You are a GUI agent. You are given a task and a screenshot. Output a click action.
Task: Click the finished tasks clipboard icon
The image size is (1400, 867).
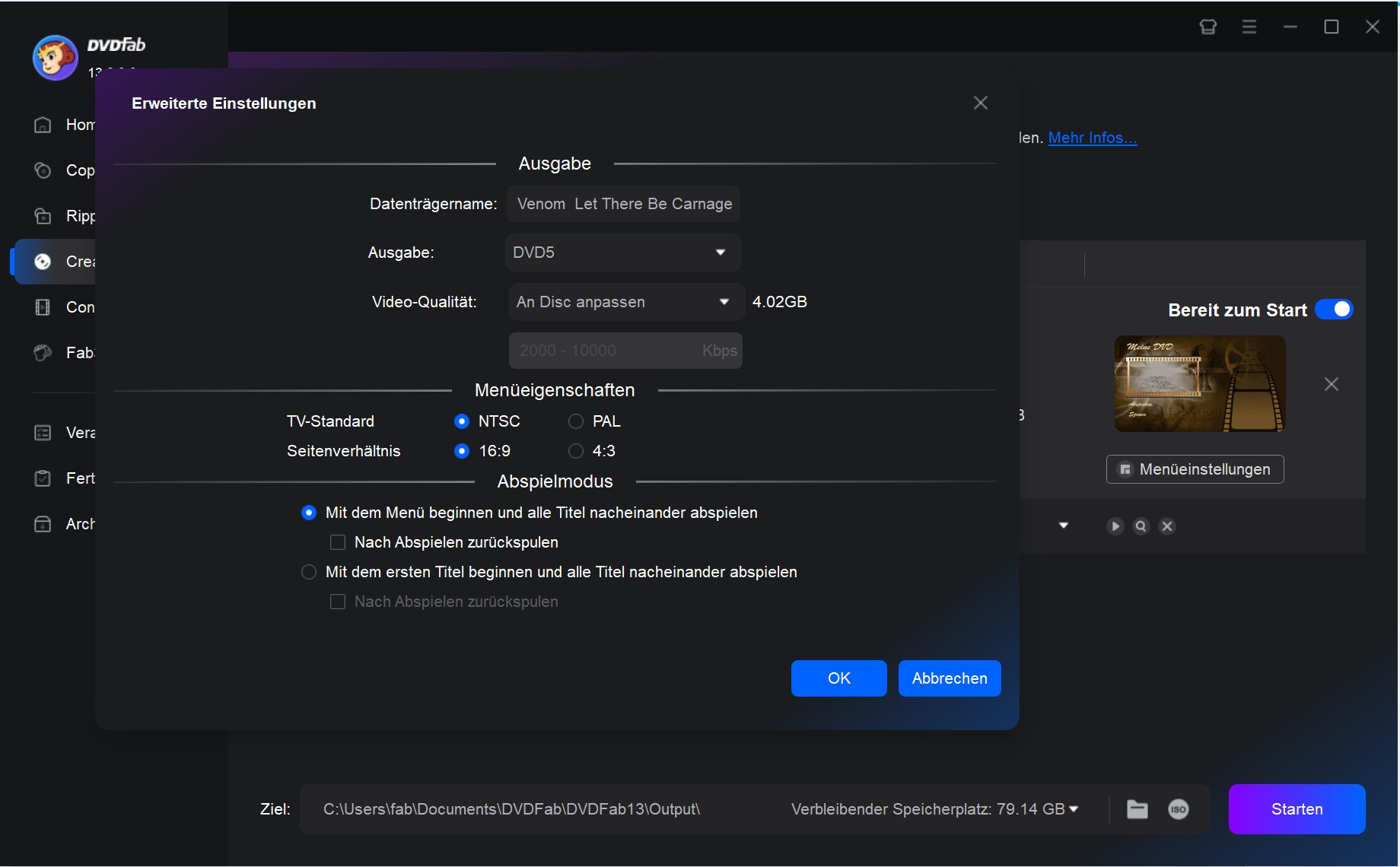[43, 478]
